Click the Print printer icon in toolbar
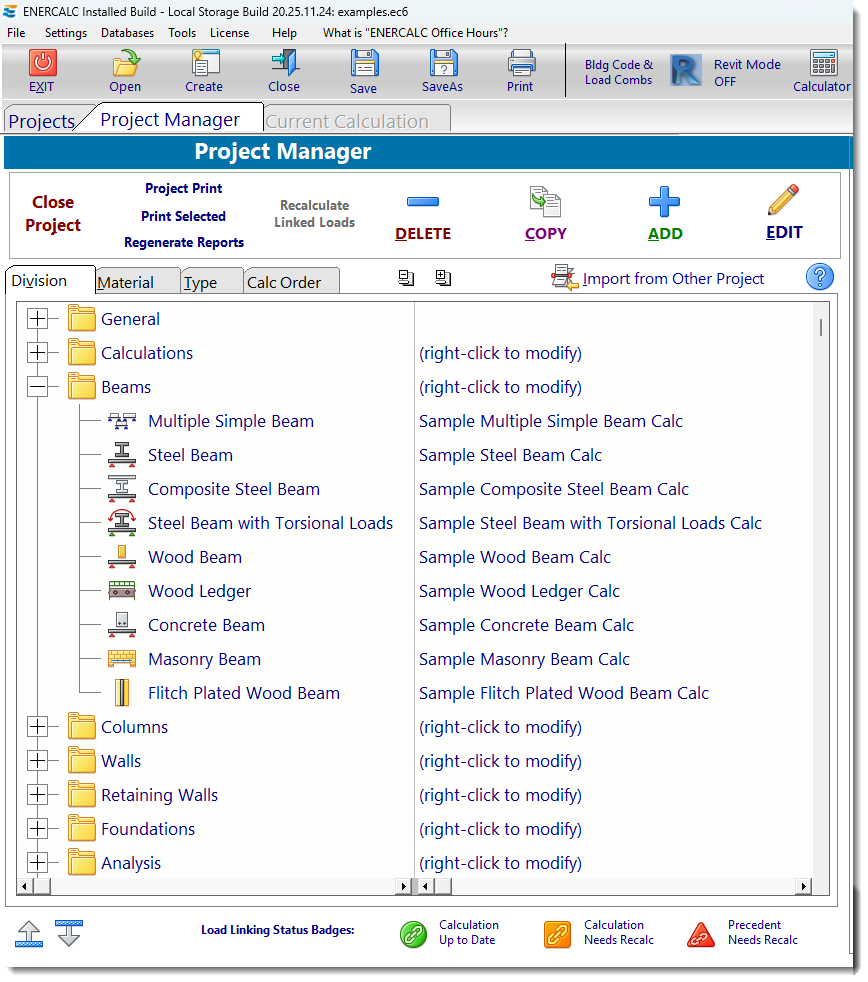The image size is (868, 982). coord(521,64)
